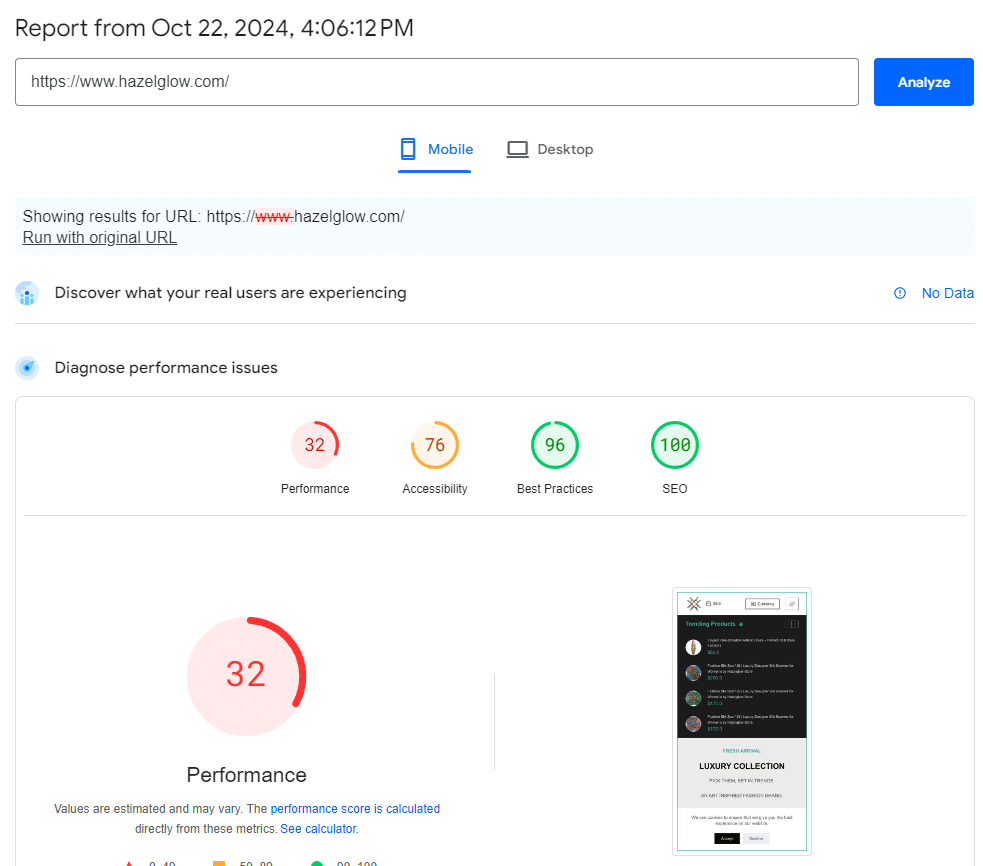Screen dimensions: 983x866
Task: Select the Accessibility score gauge 76
Action: point(435,445)
